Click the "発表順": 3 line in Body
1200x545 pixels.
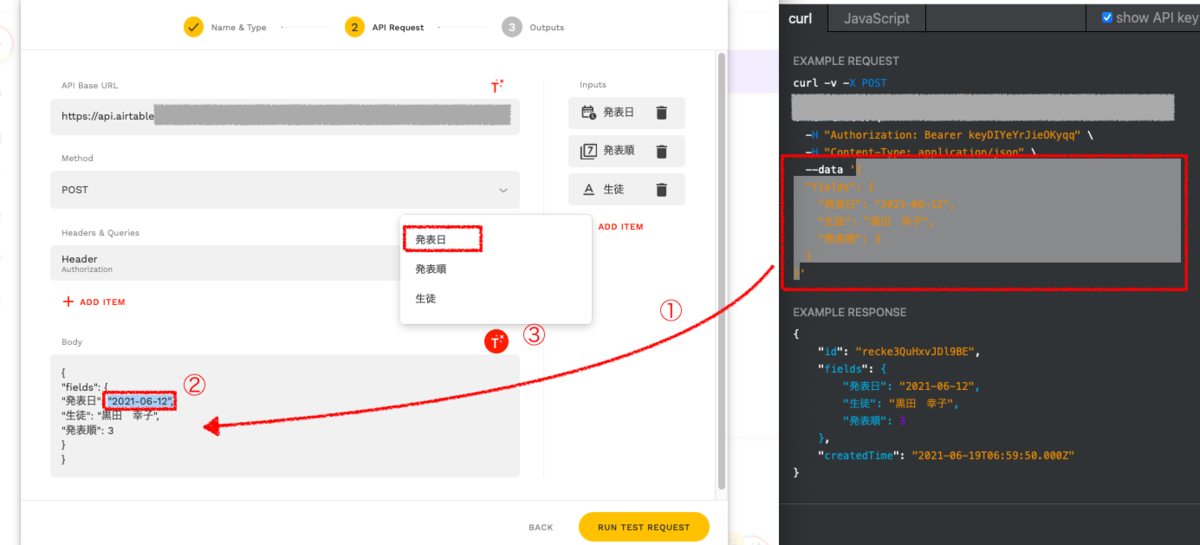(x=88, y=430)
